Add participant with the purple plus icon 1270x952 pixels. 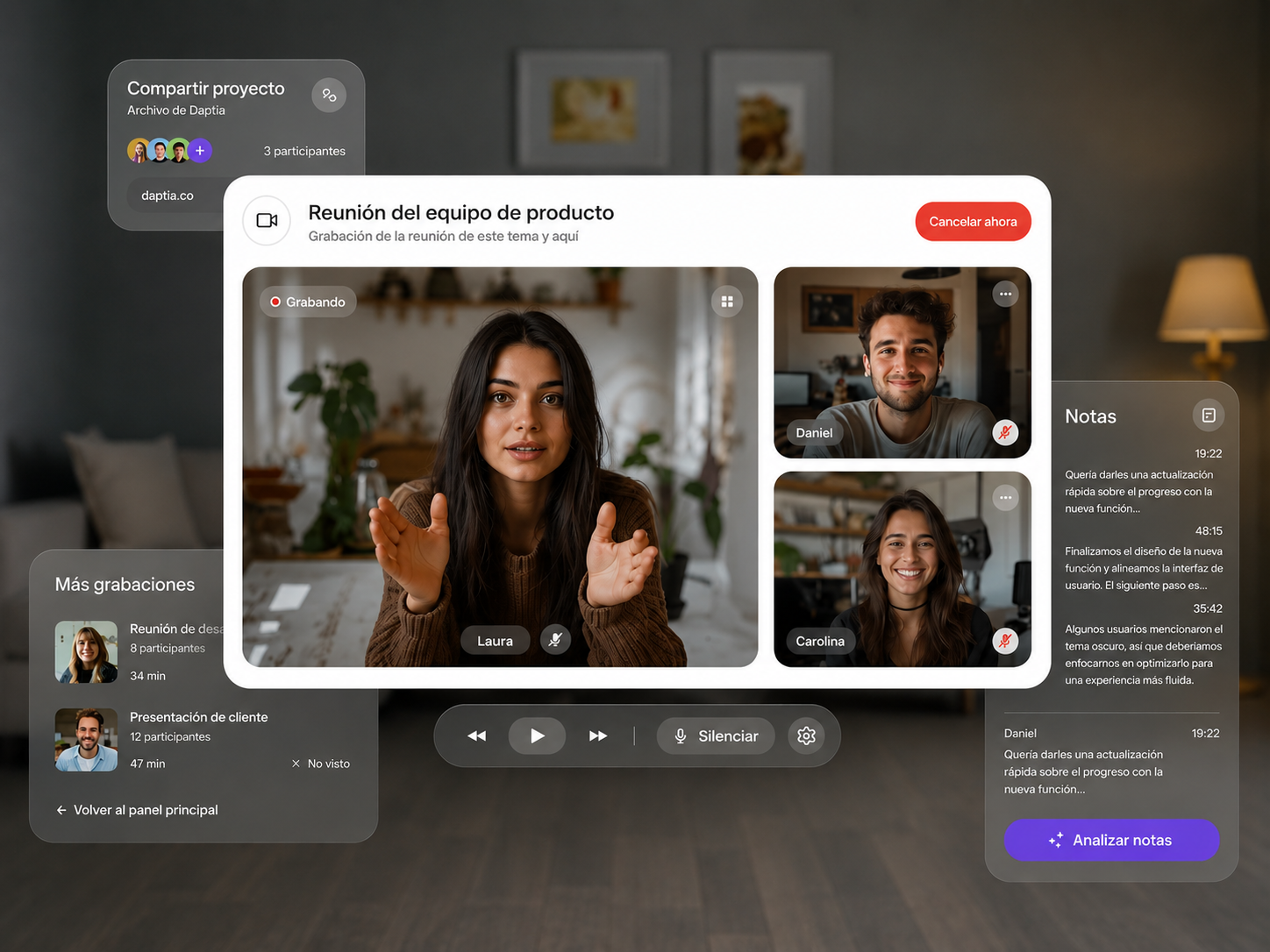pyautogui.click(x=200, y=151)
